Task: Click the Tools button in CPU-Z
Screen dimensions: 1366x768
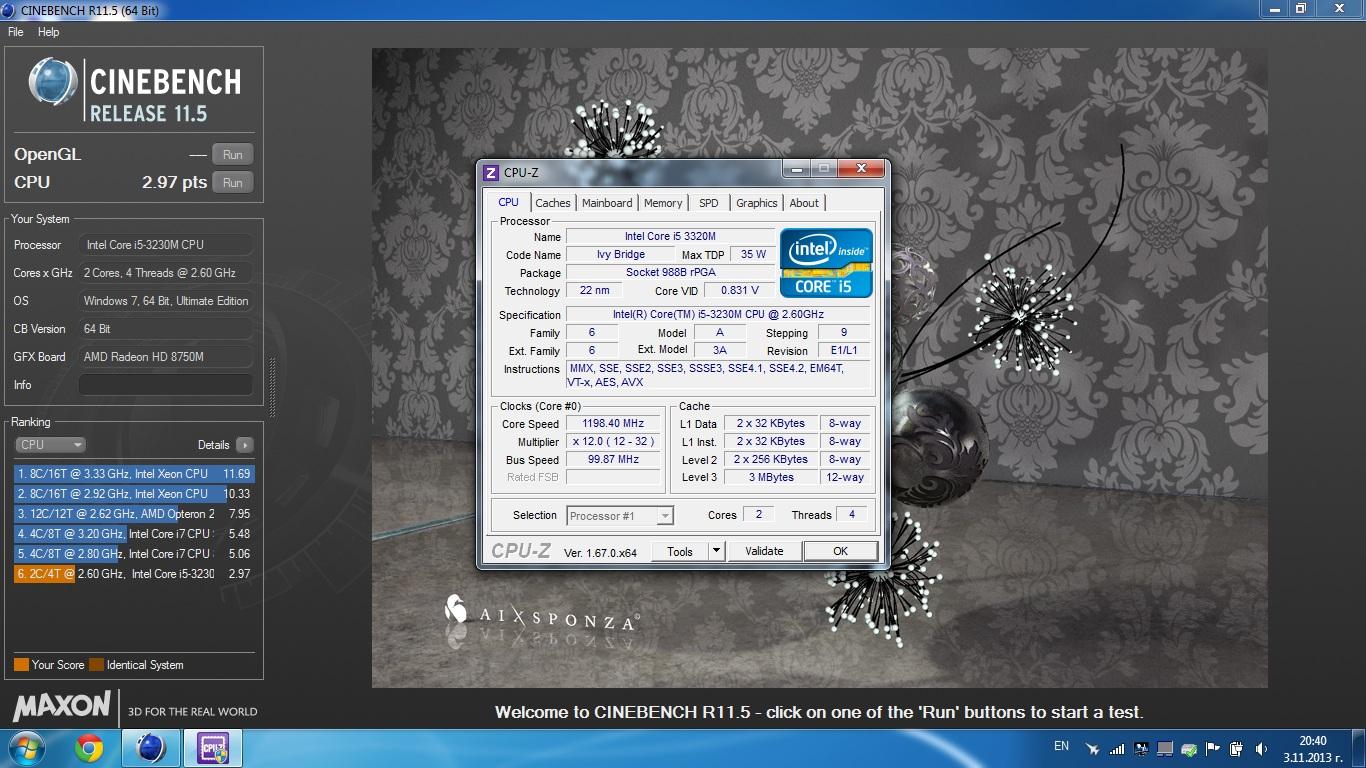Action: [680, 551]
